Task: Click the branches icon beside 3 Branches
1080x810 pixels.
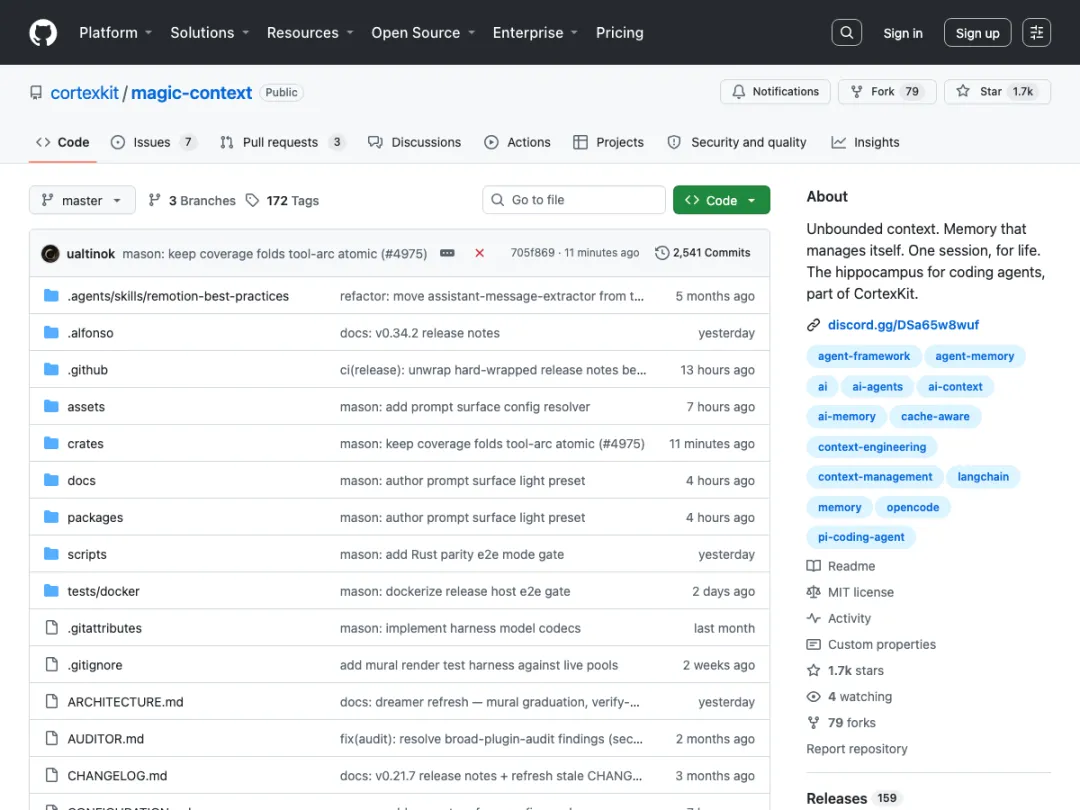Action: click(154, 200)
